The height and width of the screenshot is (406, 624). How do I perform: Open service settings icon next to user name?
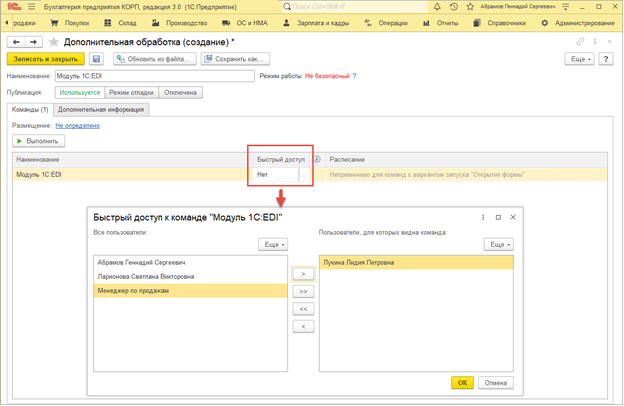pyautogui.click(x=566, y=7)
